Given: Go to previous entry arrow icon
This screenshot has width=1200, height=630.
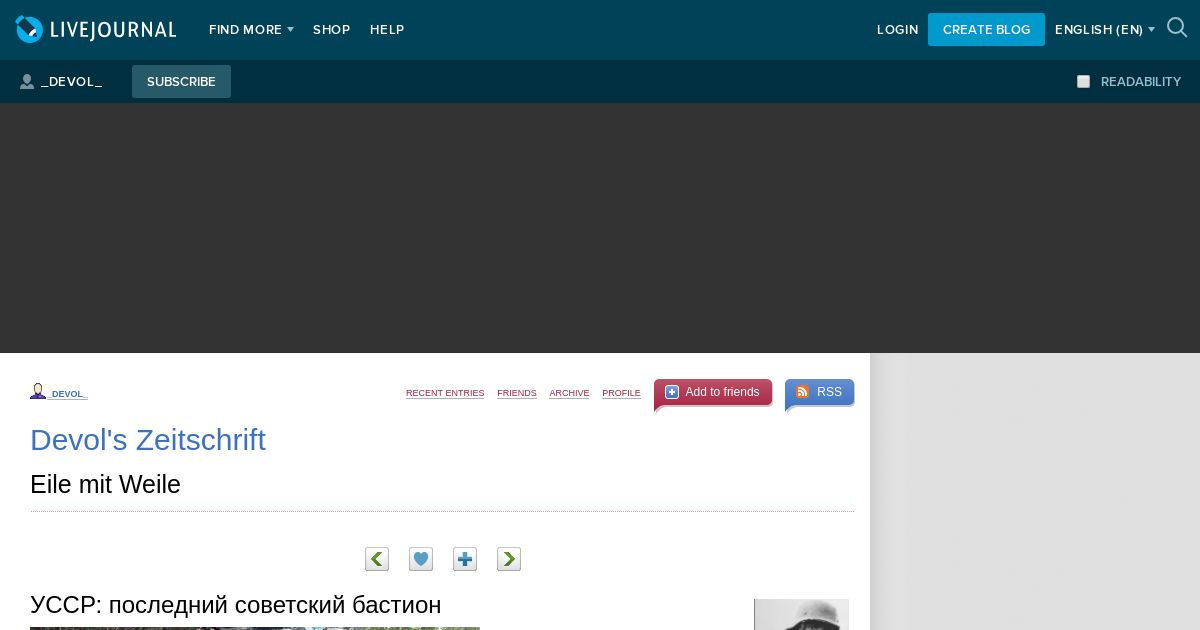Looking at the screenshot, I should pyautogui.click(x=377, y=559).
